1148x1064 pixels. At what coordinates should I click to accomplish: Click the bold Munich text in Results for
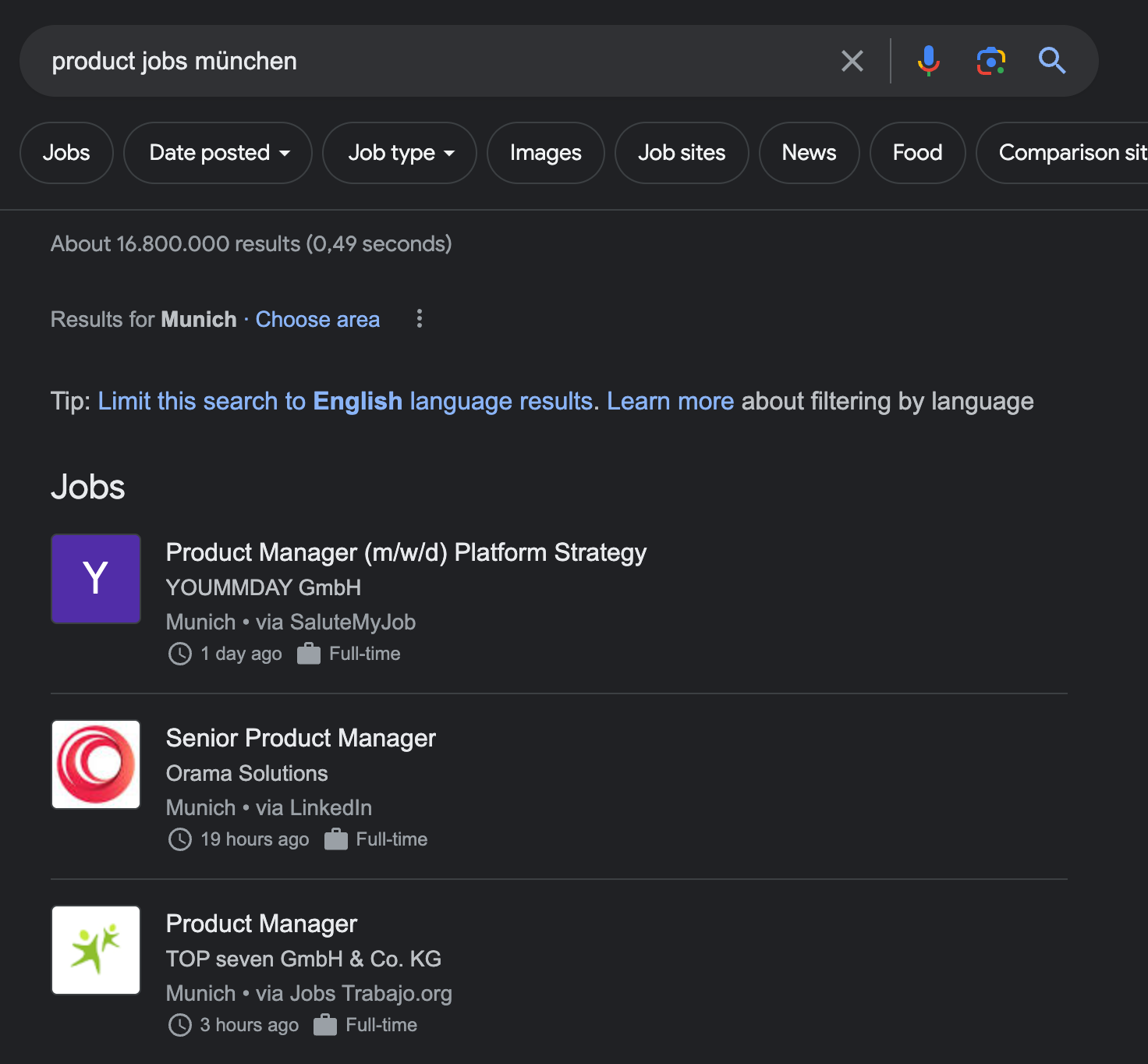pyautogui.click(x=199, y=319)
